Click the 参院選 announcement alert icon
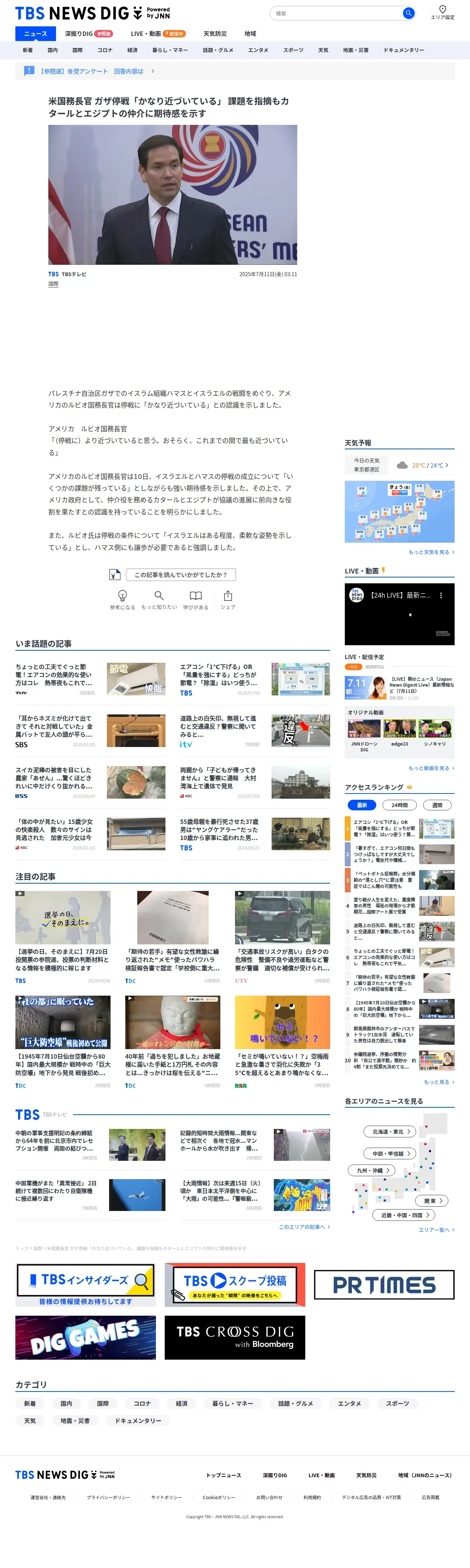This screenshot has height=1568, width=470. pos(29,71)
